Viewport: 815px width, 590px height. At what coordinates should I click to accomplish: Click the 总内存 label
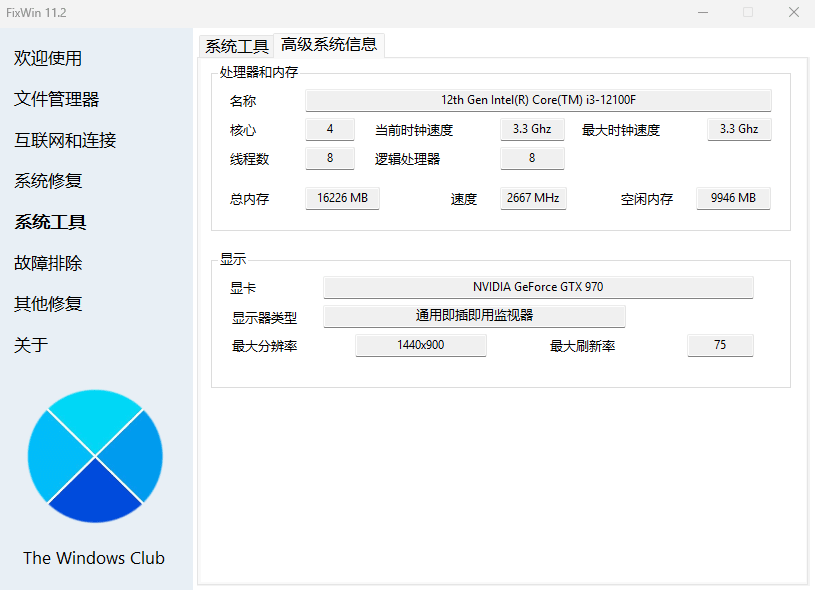click(x=249, y=199)
